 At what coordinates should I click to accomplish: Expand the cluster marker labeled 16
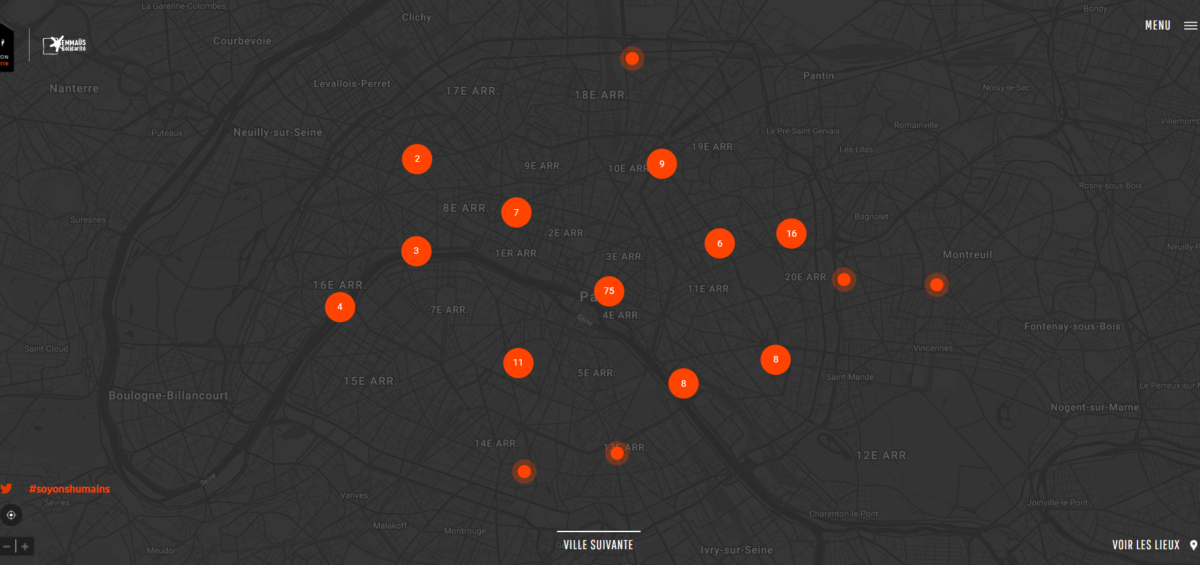pyautogui.click(x=791, y=233)
